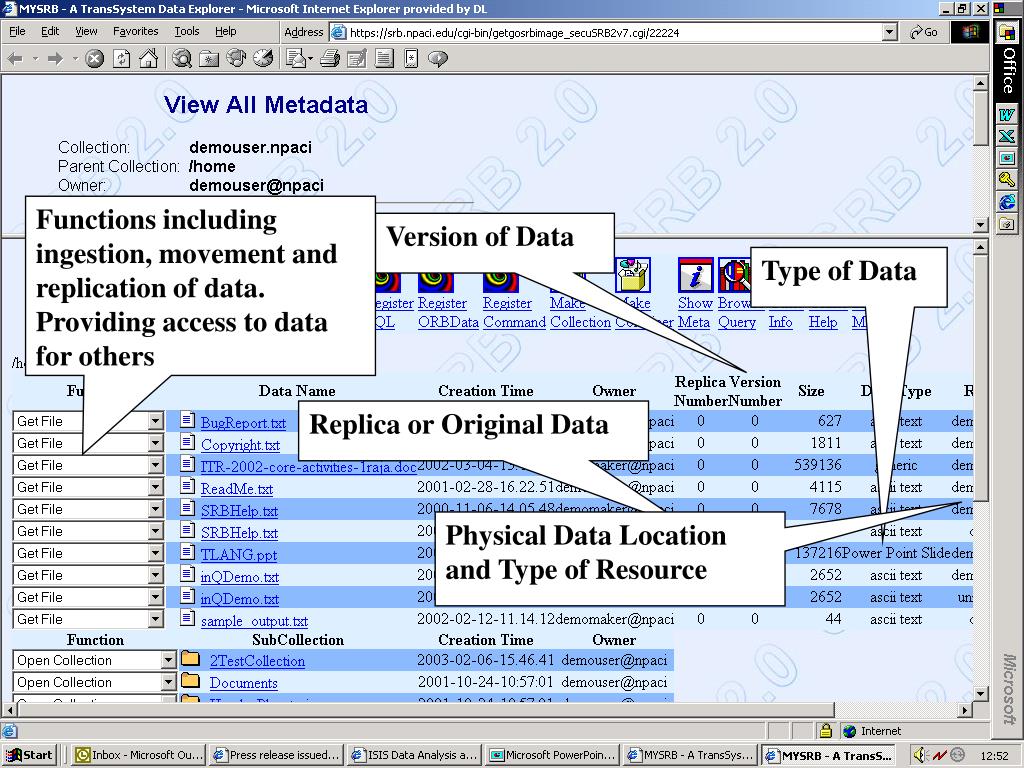Launch PowerPoint from the Office shortcut bar
The width and height of the screenshot is (1024, 768).
(1006, 158)
